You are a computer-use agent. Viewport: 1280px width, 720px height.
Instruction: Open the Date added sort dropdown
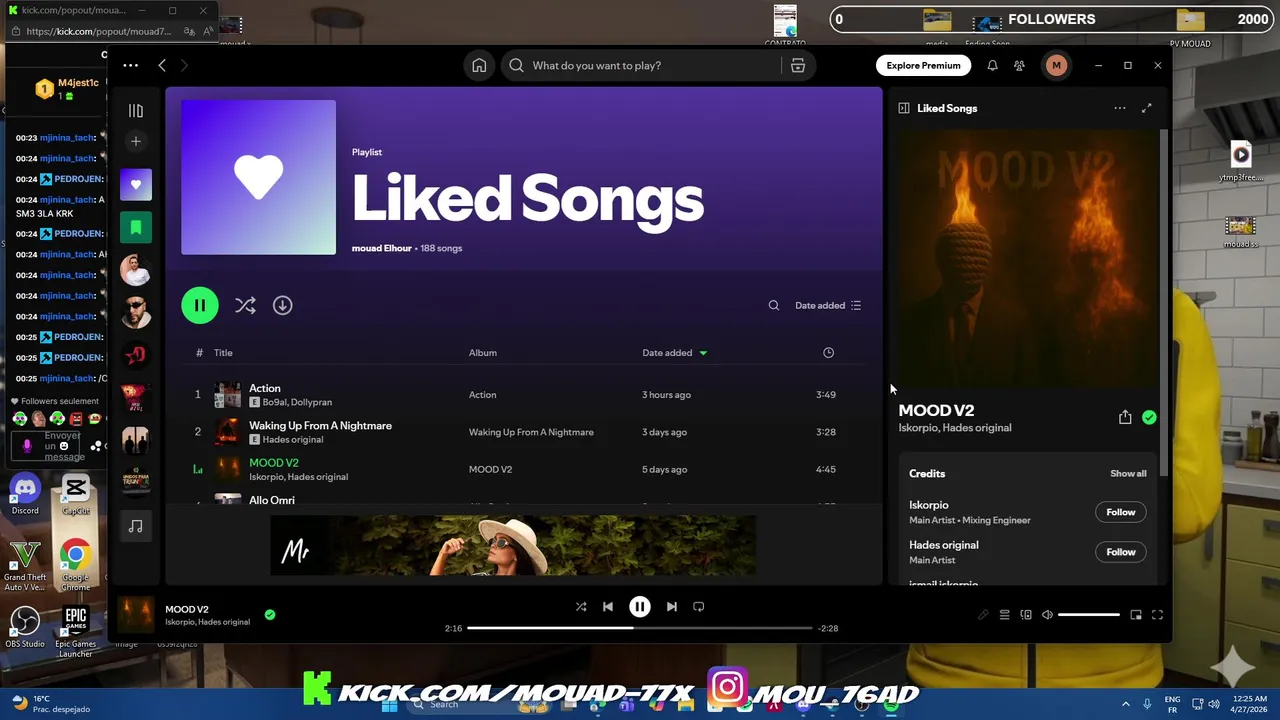(x=828, y=305)
